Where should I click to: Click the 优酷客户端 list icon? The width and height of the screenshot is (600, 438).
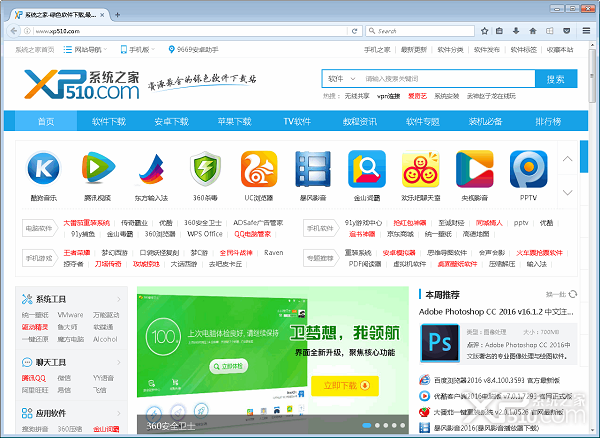[x=424, y=396]
